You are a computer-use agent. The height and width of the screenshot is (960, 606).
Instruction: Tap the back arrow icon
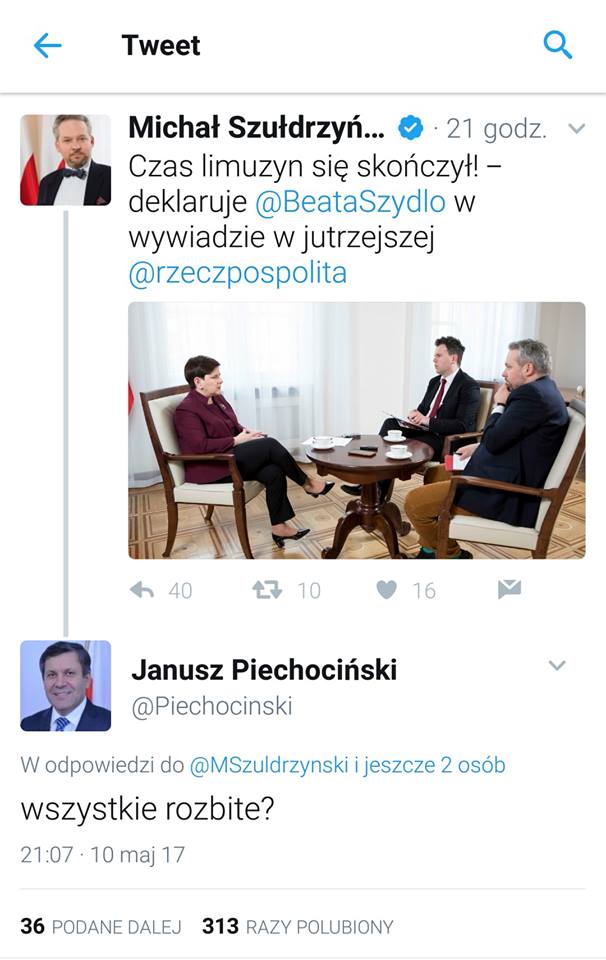click(x=47, y=46)
